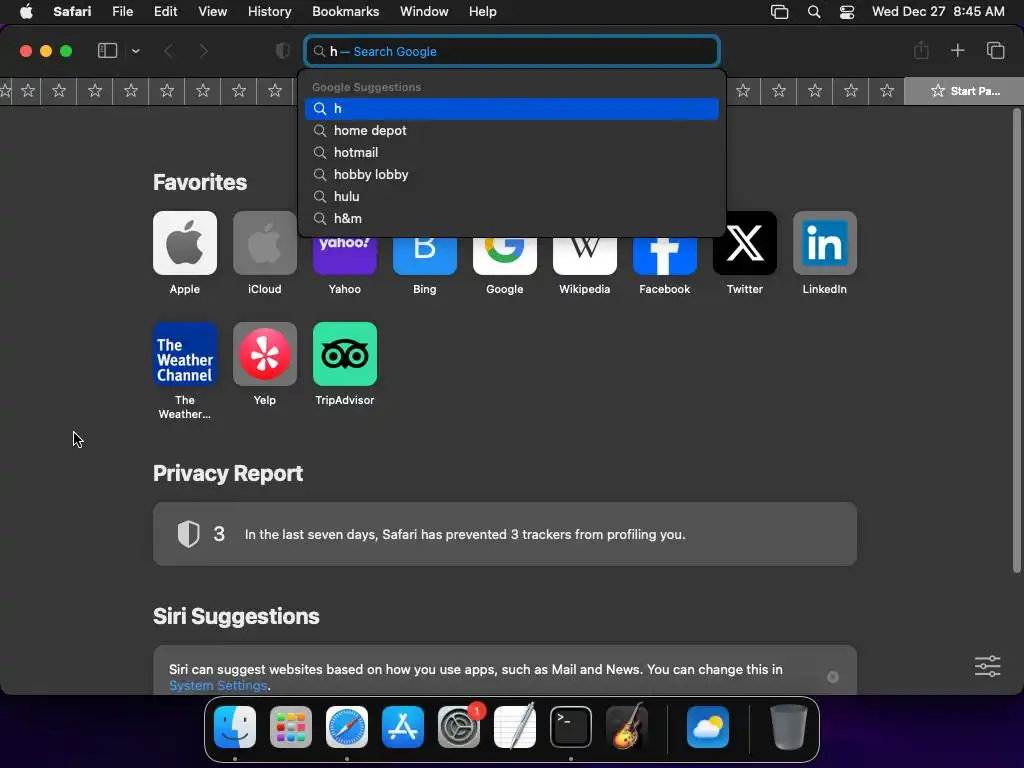
Task: Open the TripAdvisor favorite
Action: pyautogui.click(x=345, y=354)
